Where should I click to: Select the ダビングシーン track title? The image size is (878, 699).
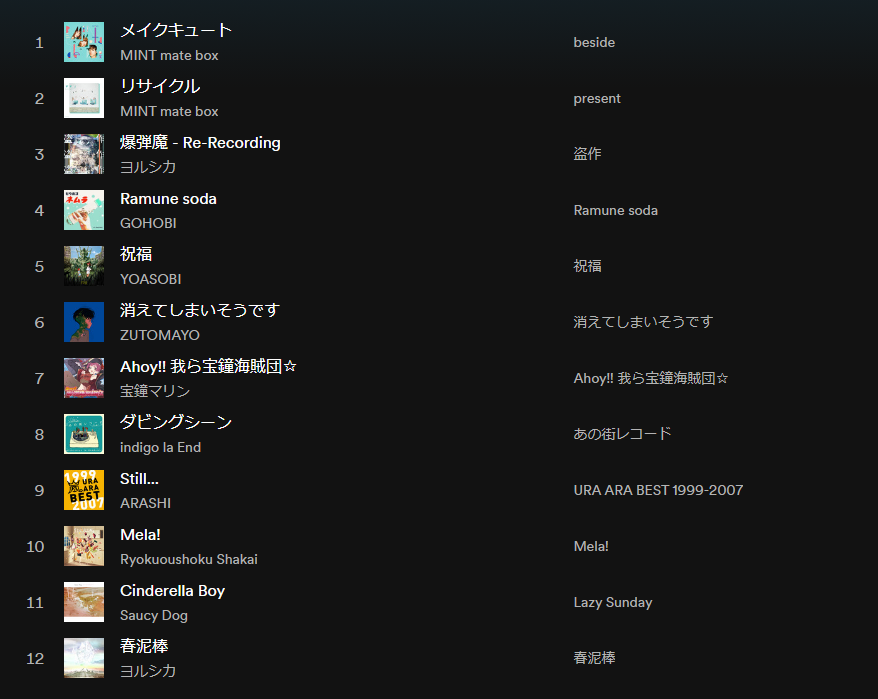(x=176, y=422)
